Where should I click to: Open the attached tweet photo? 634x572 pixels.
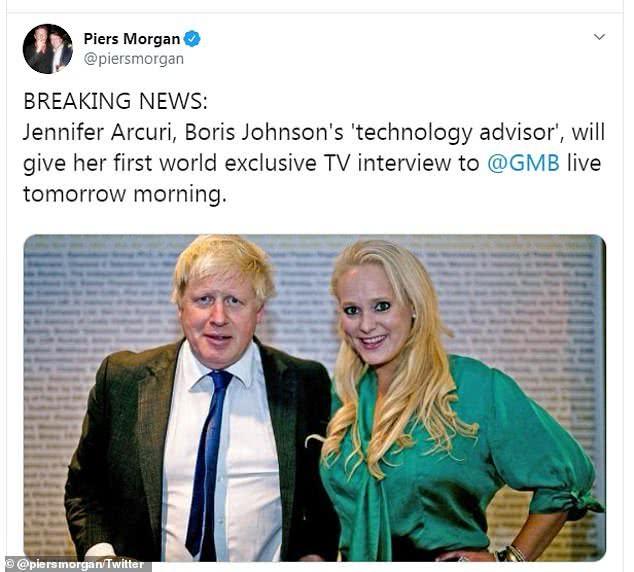(314, 397)
